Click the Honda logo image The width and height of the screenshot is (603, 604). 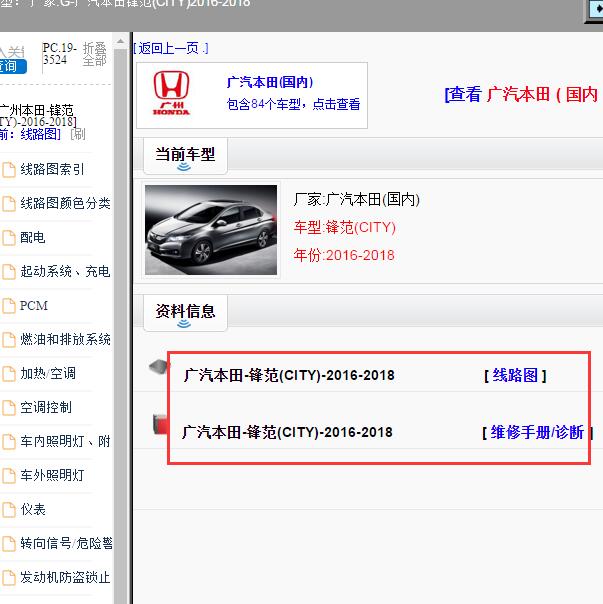coord(171,93)
